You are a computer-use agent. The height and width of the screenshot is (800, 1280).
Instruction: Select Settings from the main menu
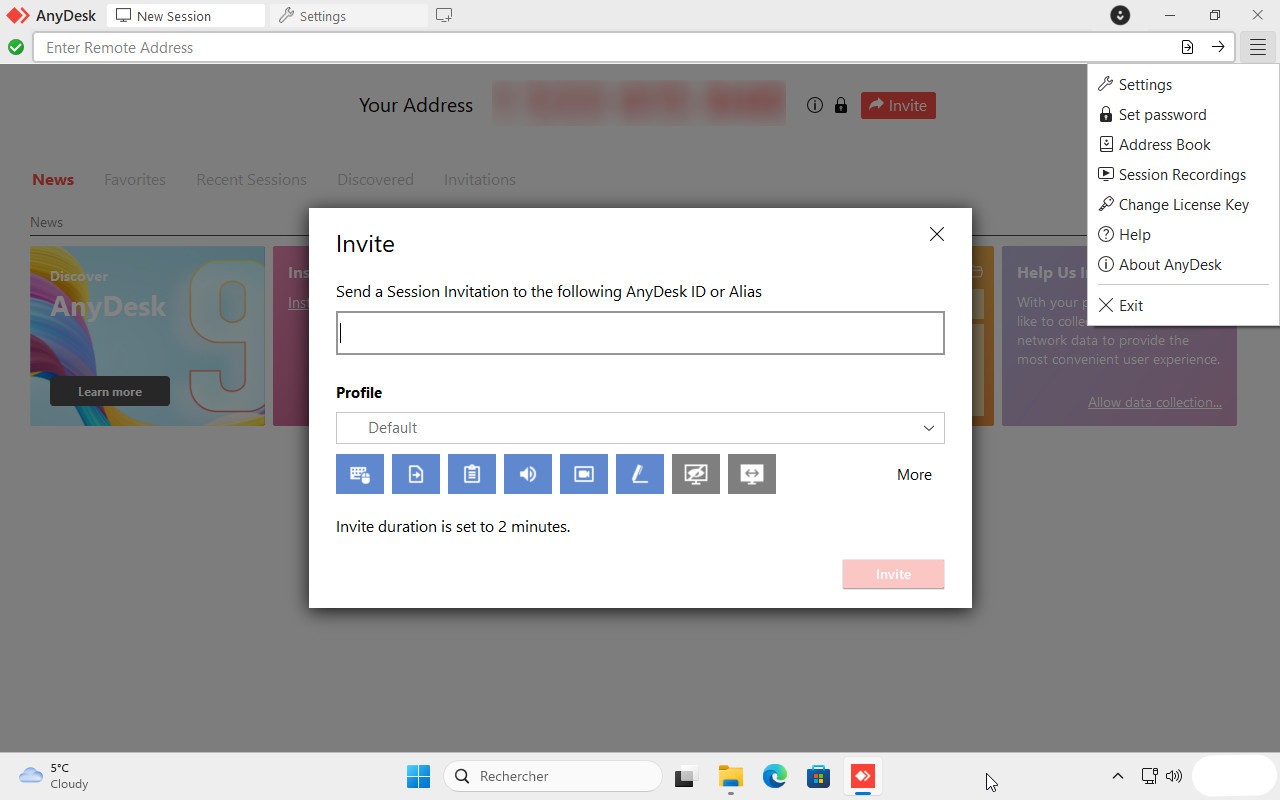(1183, 85)
